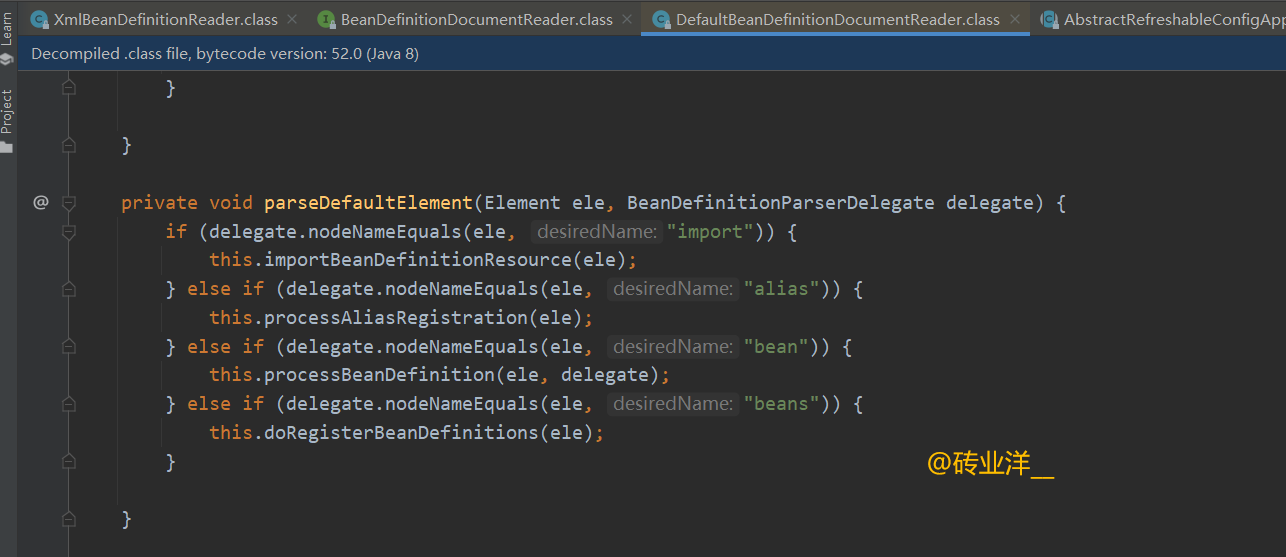The width and height of the screenshot is (1286, 557).
Task: Select DefaultBeanDefinitionDocumentReader.class tab
Action: pyautogui.click(x=837, y=19)
